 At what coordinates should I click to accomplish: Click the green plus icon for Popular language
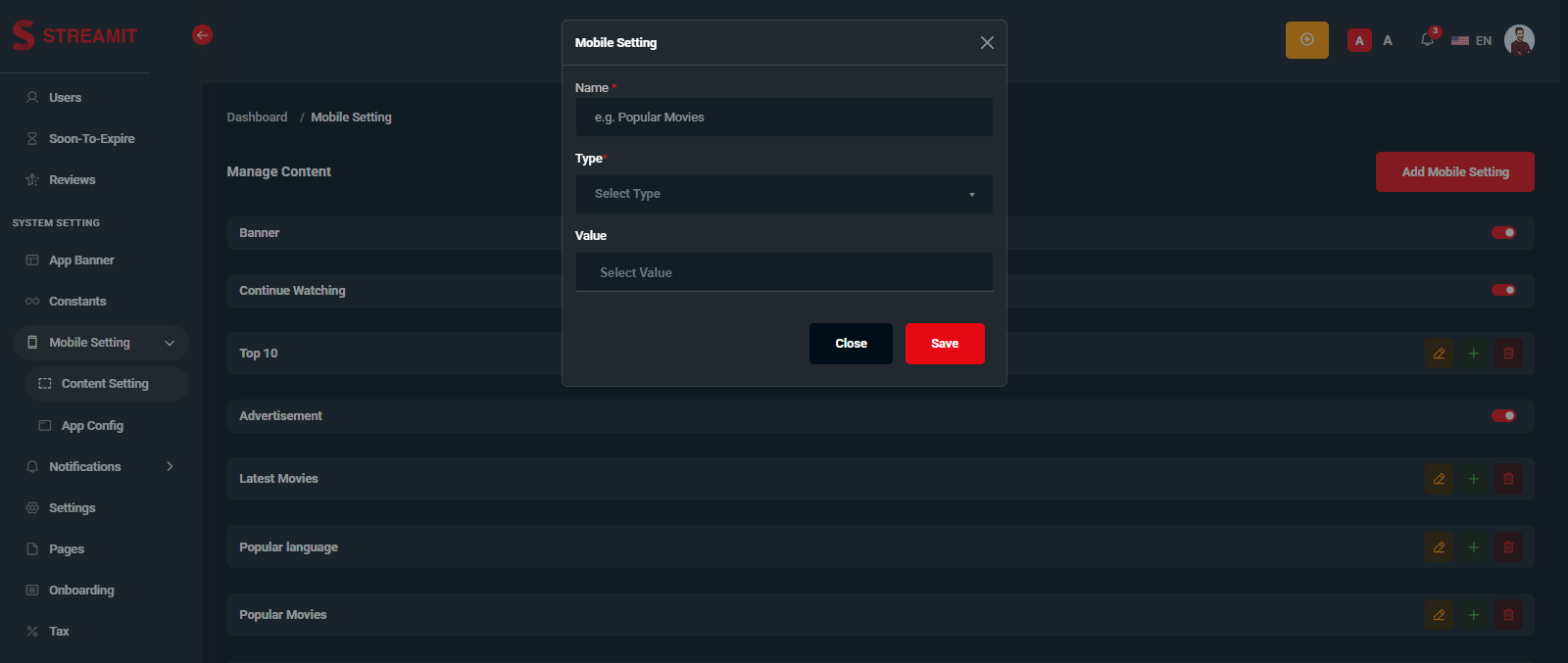pos(1473,547)
